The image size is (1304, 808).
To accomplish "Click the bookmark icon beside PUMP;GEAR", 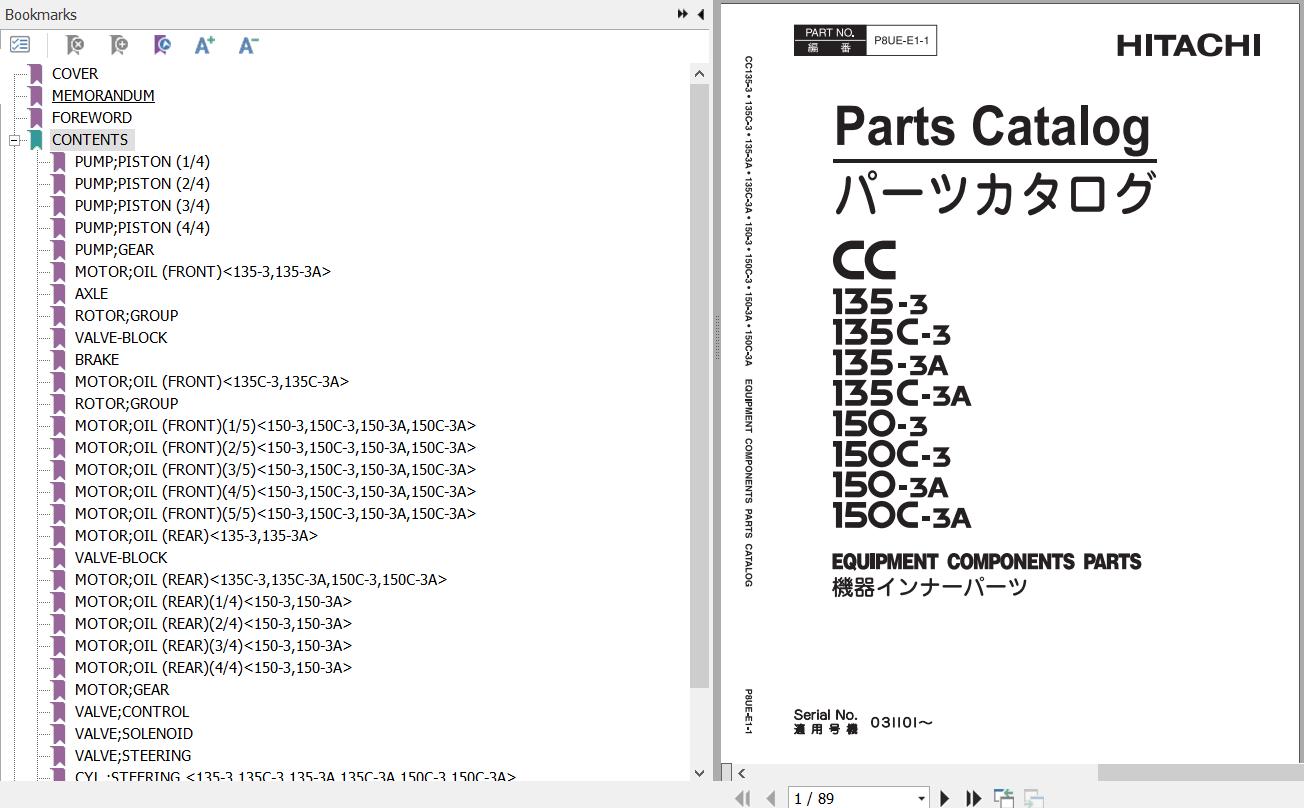I will click(x=59, y=249).
